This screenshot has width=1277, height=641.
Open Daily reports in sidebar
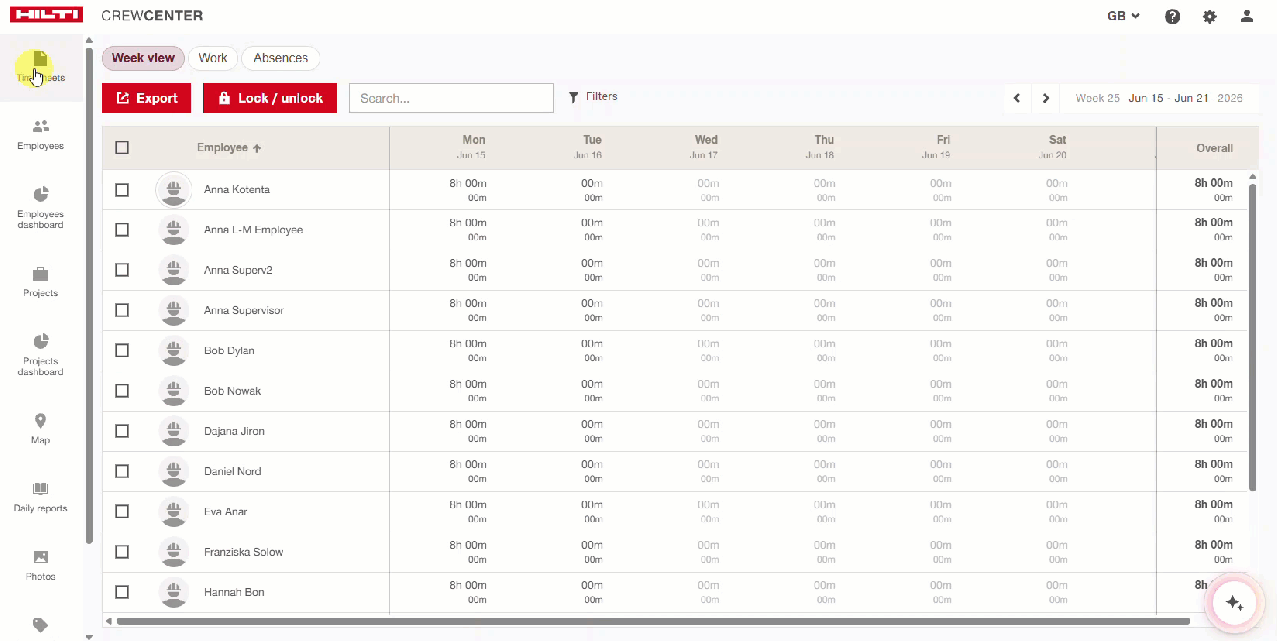point(40,497)
